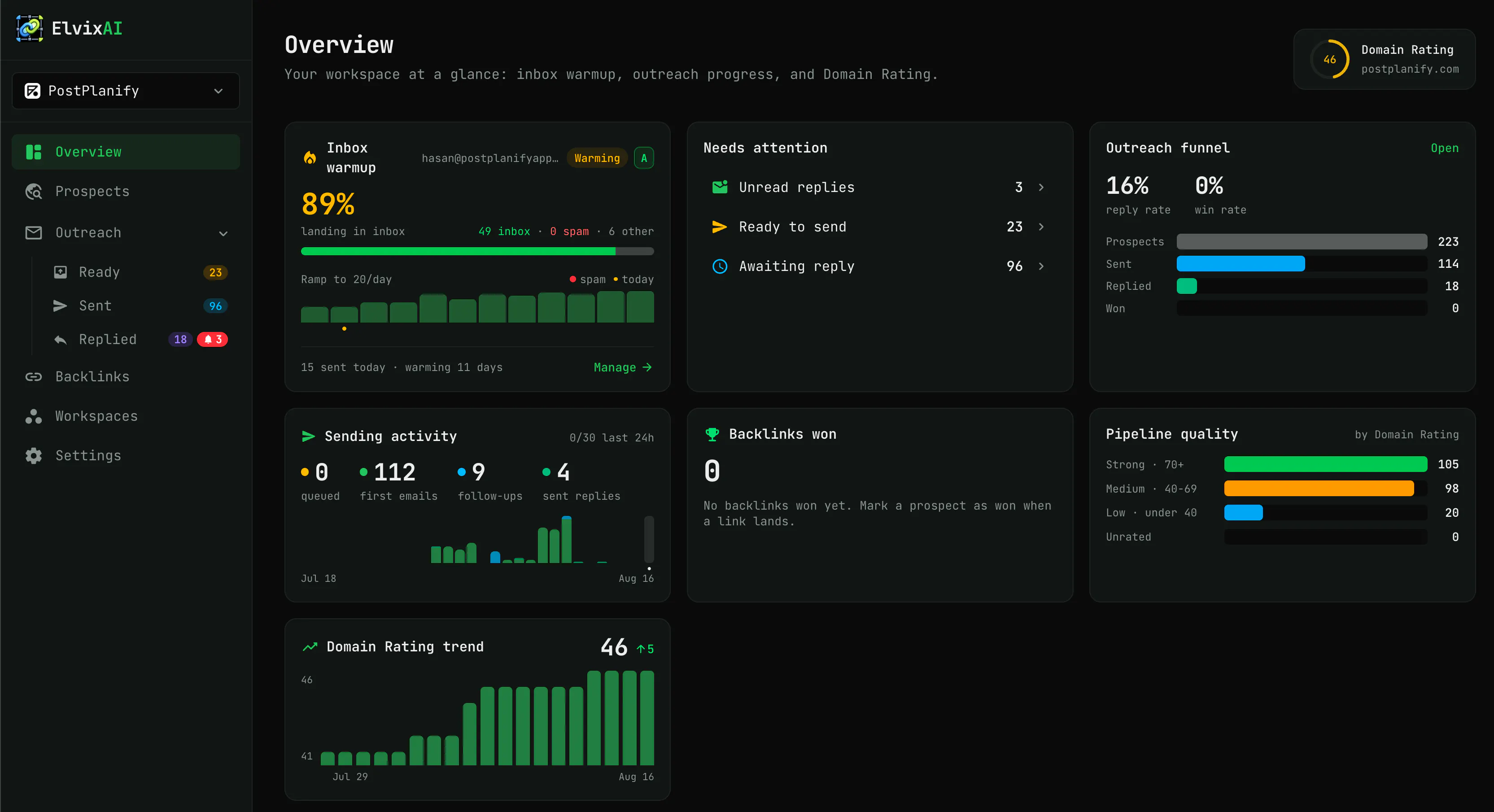Viewport: 1494px width, 812px height.
Task: Click the Ready inbox-download icon
Action: [60, 272]
